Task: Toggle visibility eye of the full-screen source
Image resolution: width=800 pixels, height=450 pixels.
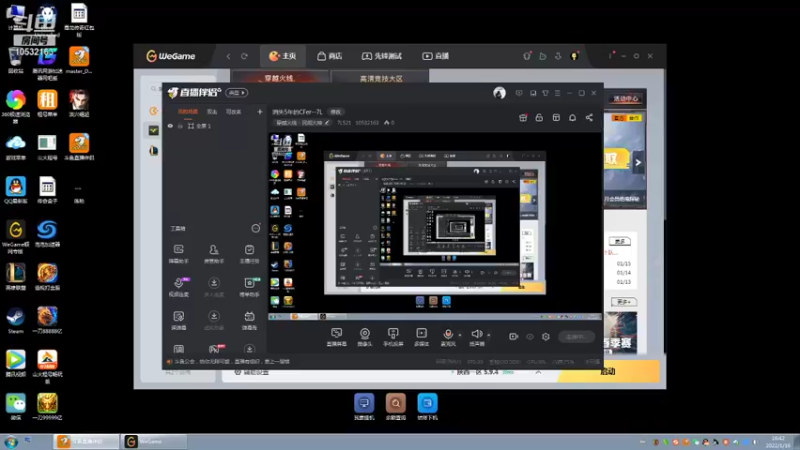Action: click(x=170, y=126)
